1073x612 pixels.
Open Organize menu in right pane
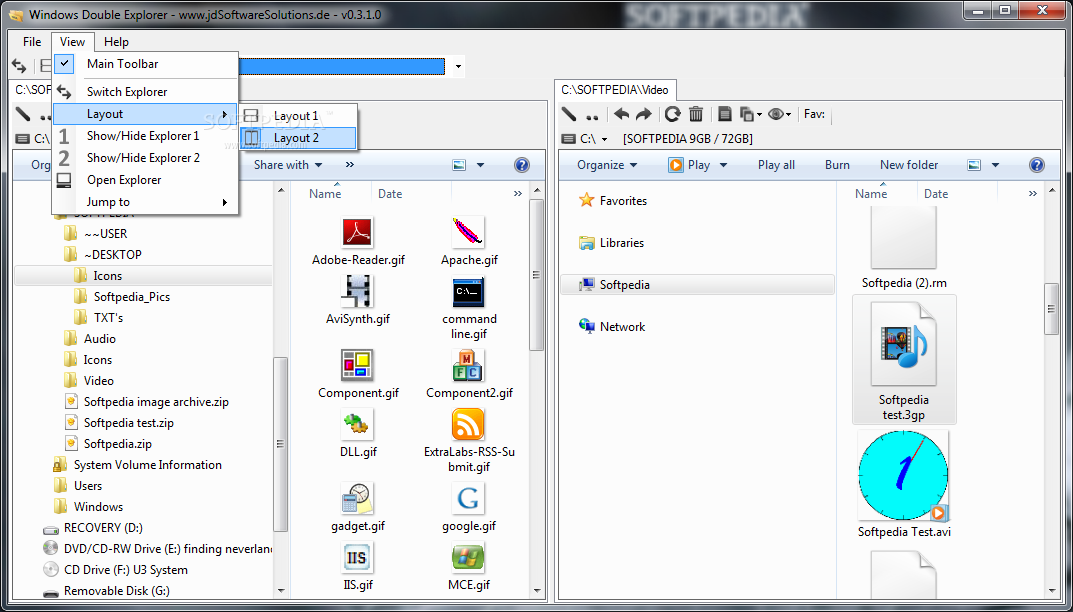point(607,164)
